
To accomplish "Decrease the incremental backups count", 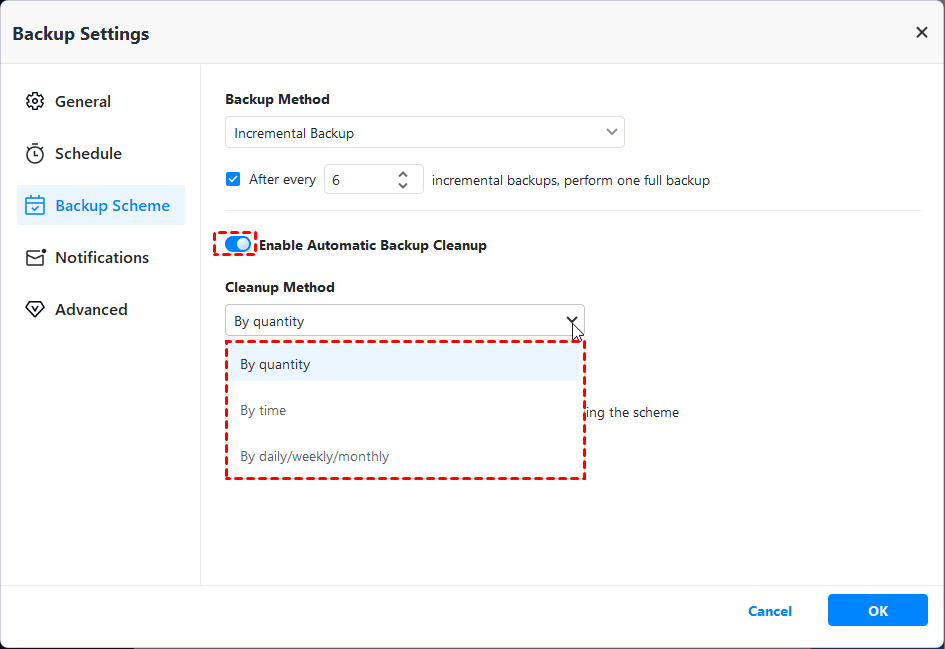I will pos(403,186).
